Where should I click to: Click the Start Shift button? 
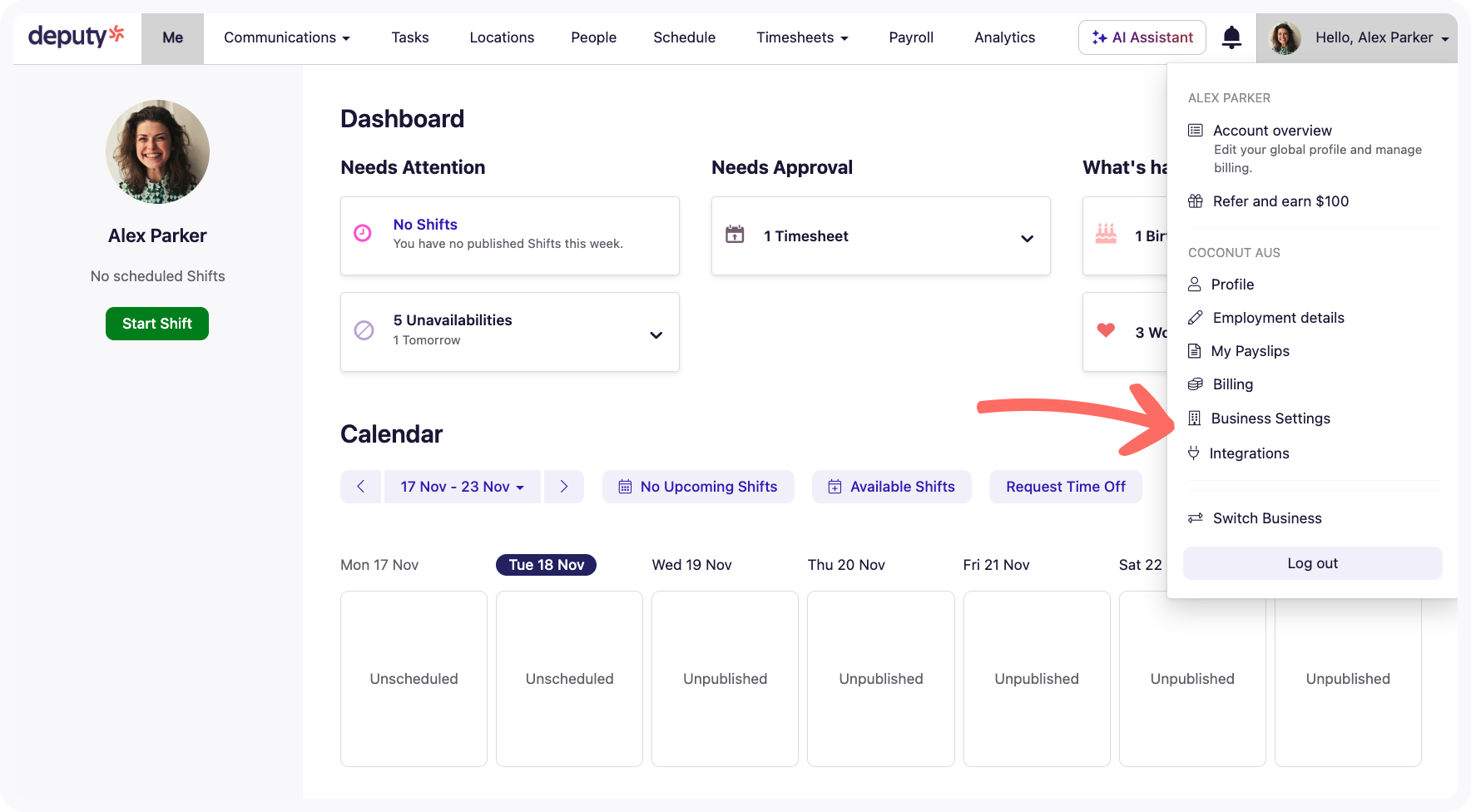click(x=156, y=323)
